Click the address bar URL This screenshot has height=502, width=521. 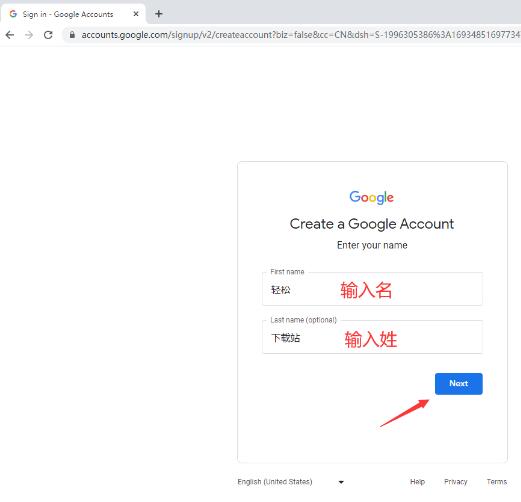pos(300,35)
